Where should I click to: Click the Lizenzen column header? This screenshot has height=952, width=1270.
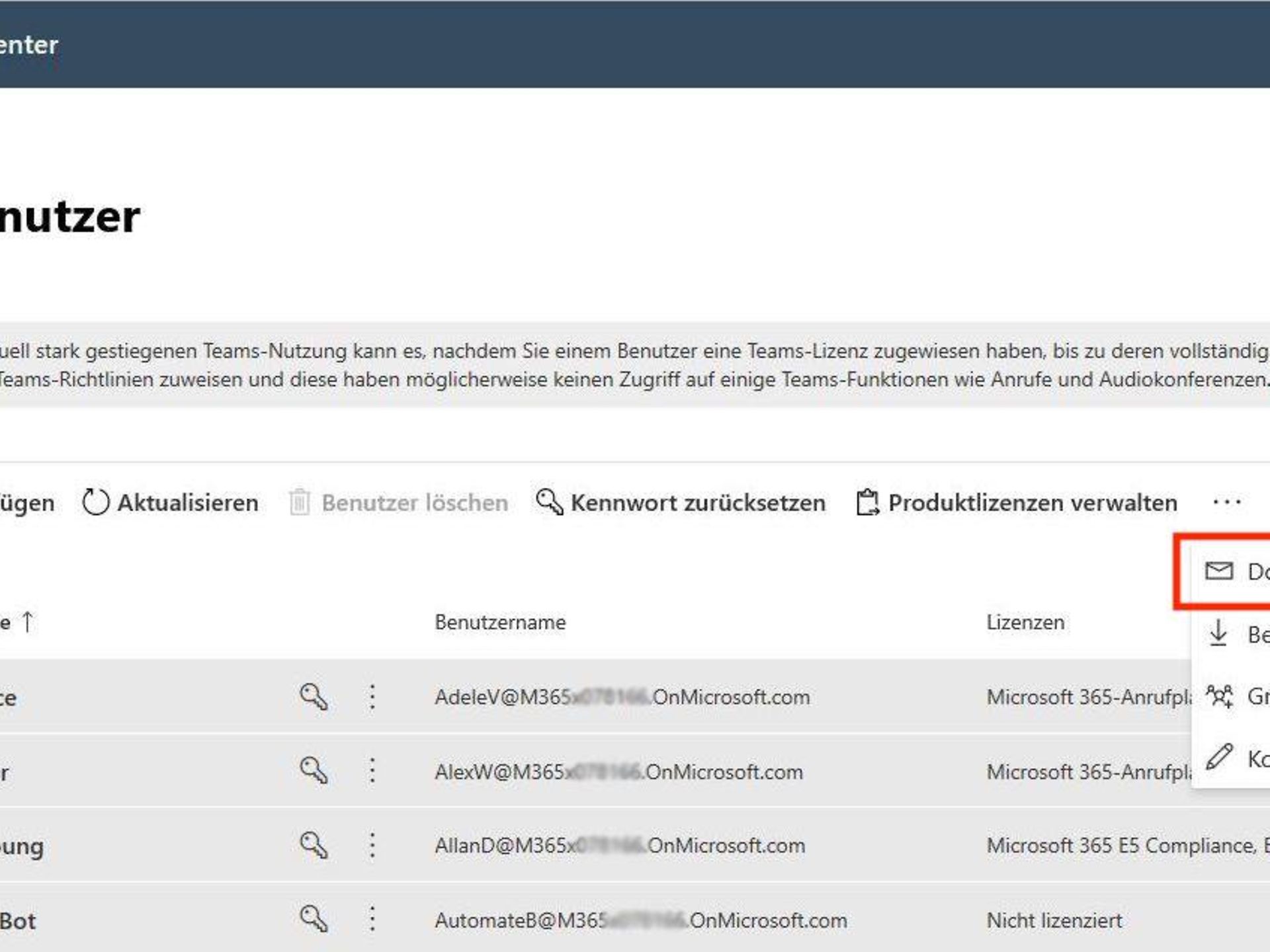[x=1025, y=621]
